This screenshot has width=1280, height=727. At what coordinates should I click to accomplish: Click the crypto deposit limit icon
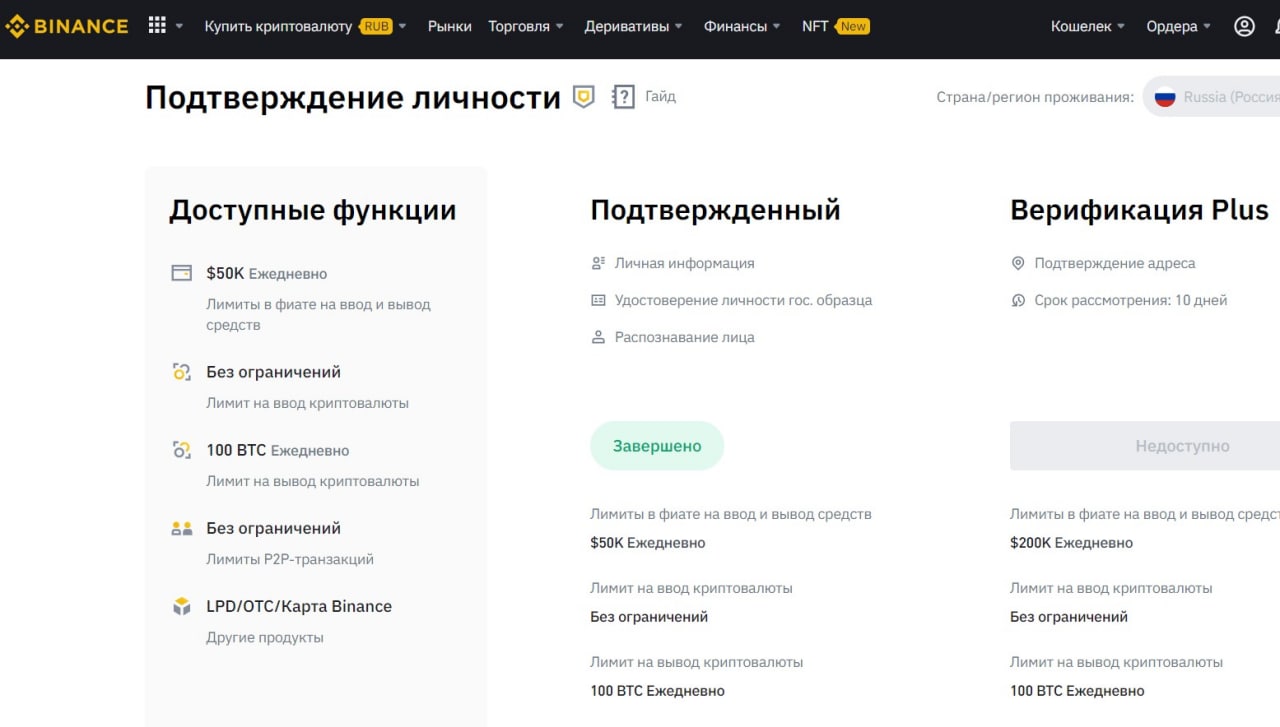tap(181, 372)
